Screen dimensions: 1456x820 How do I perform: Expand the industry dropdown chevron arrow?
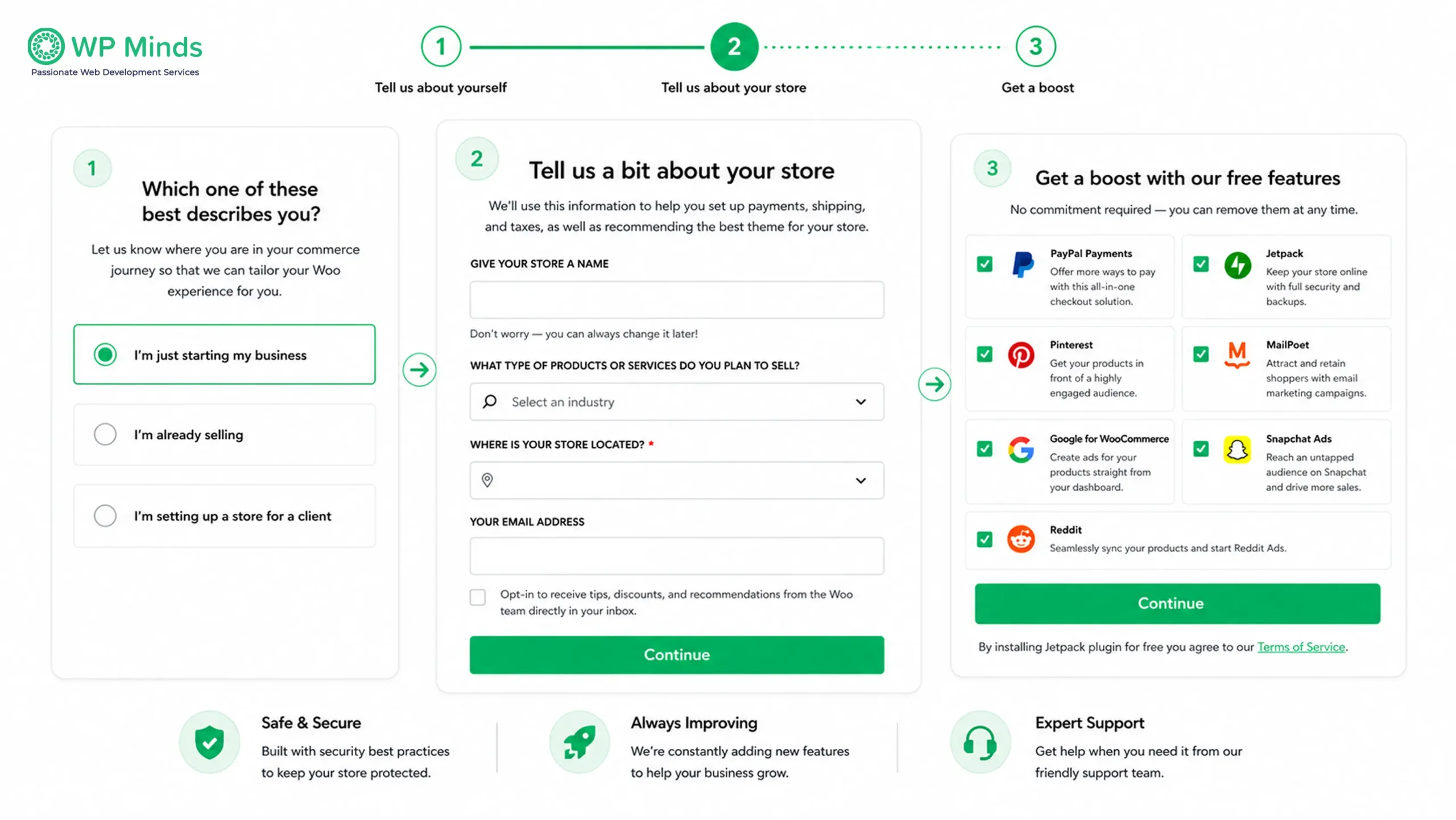click(861, 402)
